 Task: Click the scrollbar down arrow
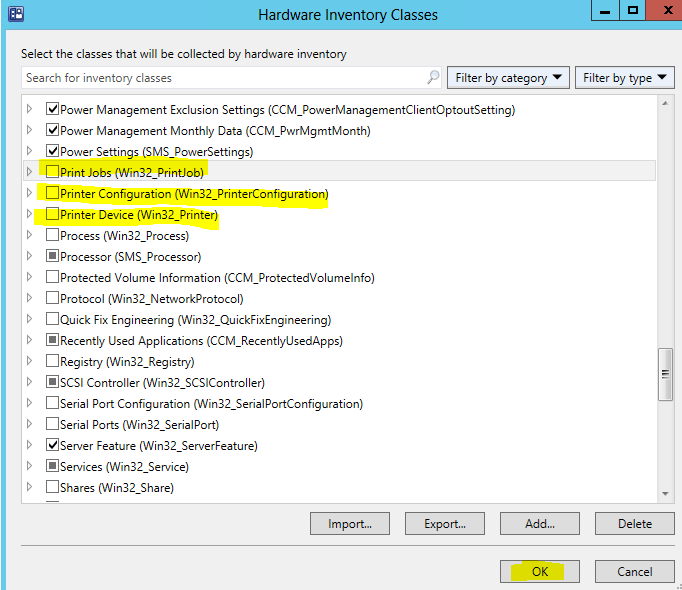(x=666, y=494)
